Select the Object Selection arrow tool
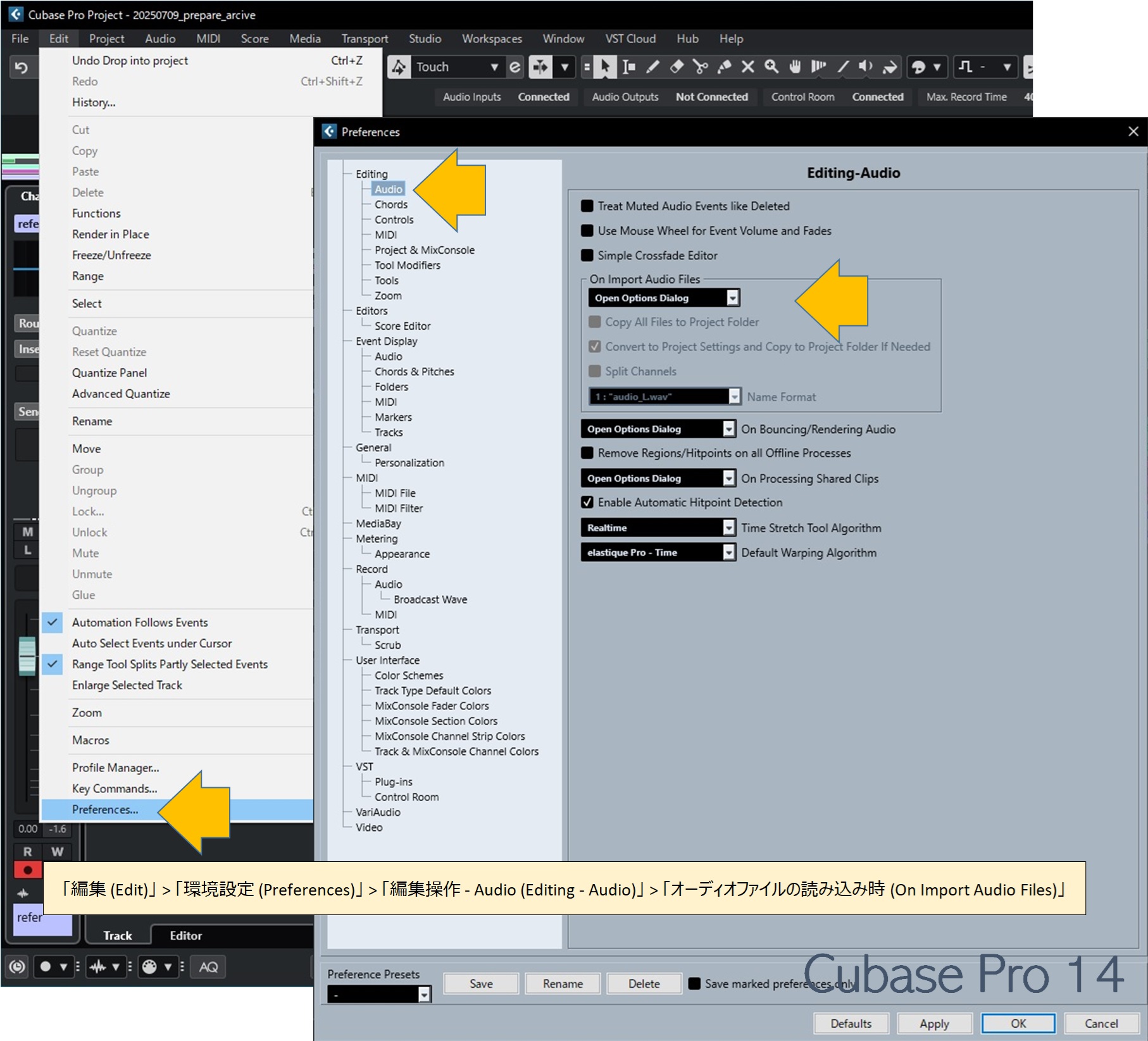This screenshot has height=1041, width=1148. [x=605, y=67]
